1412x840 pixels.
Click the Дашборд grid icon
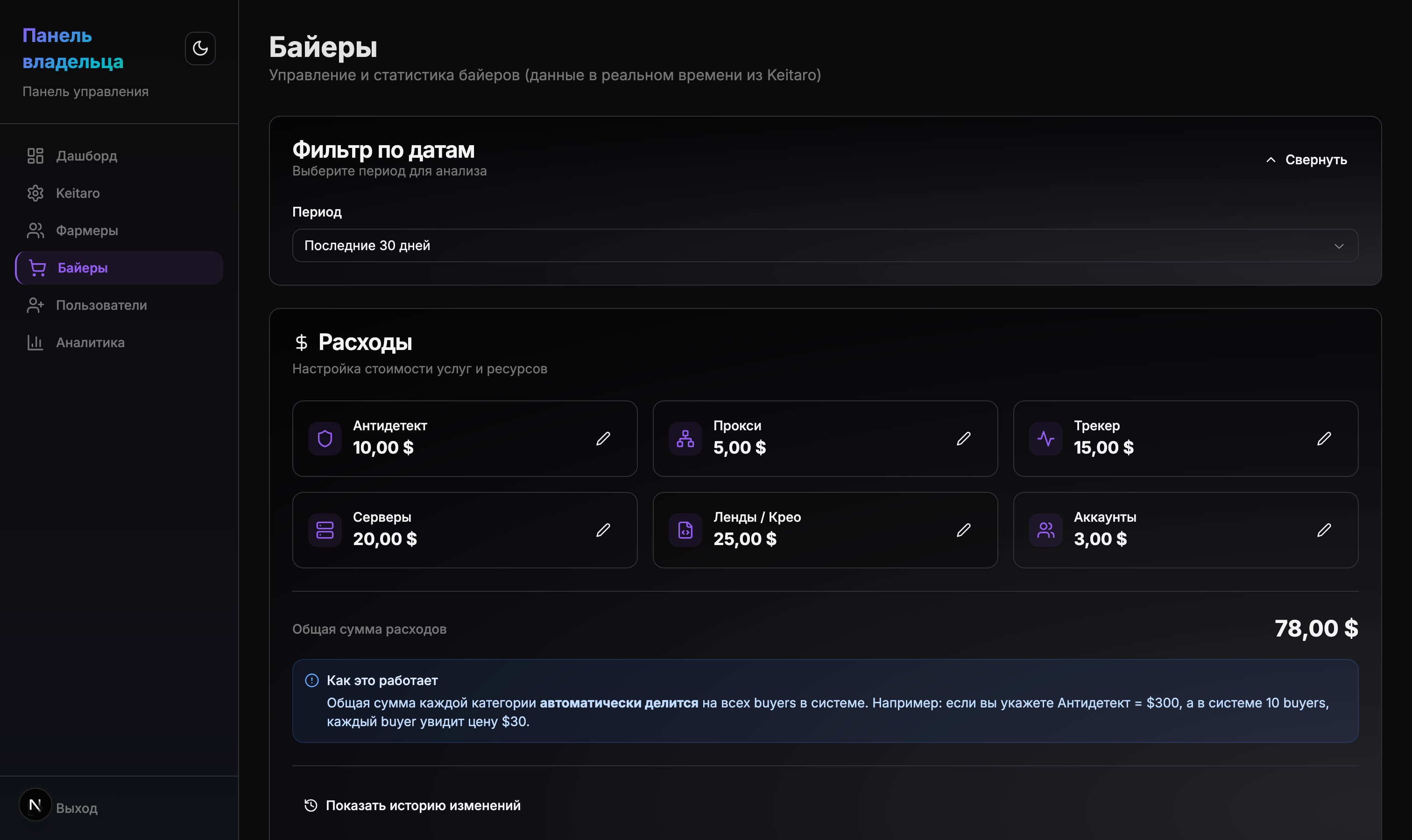pos(35,156)
